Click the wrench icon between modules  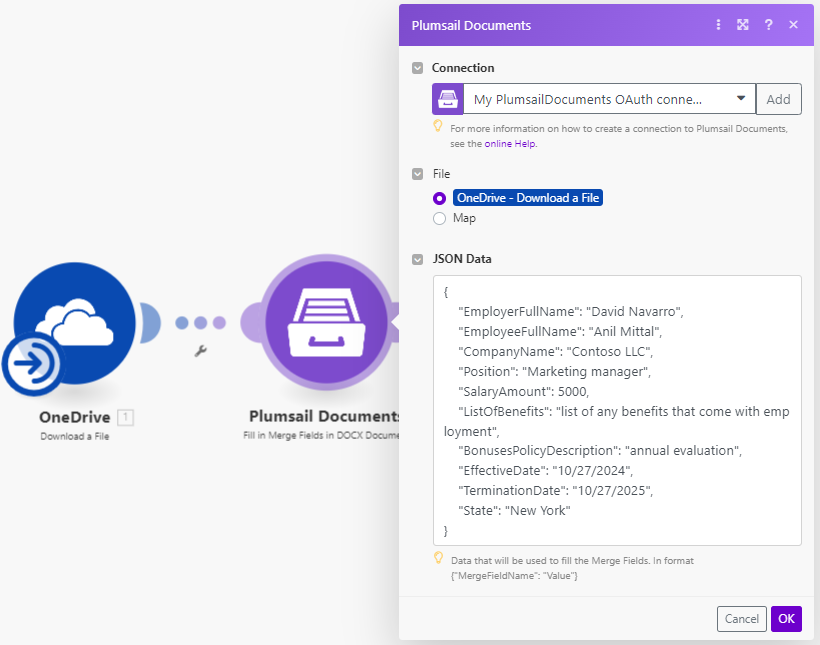tap(200, 351)
